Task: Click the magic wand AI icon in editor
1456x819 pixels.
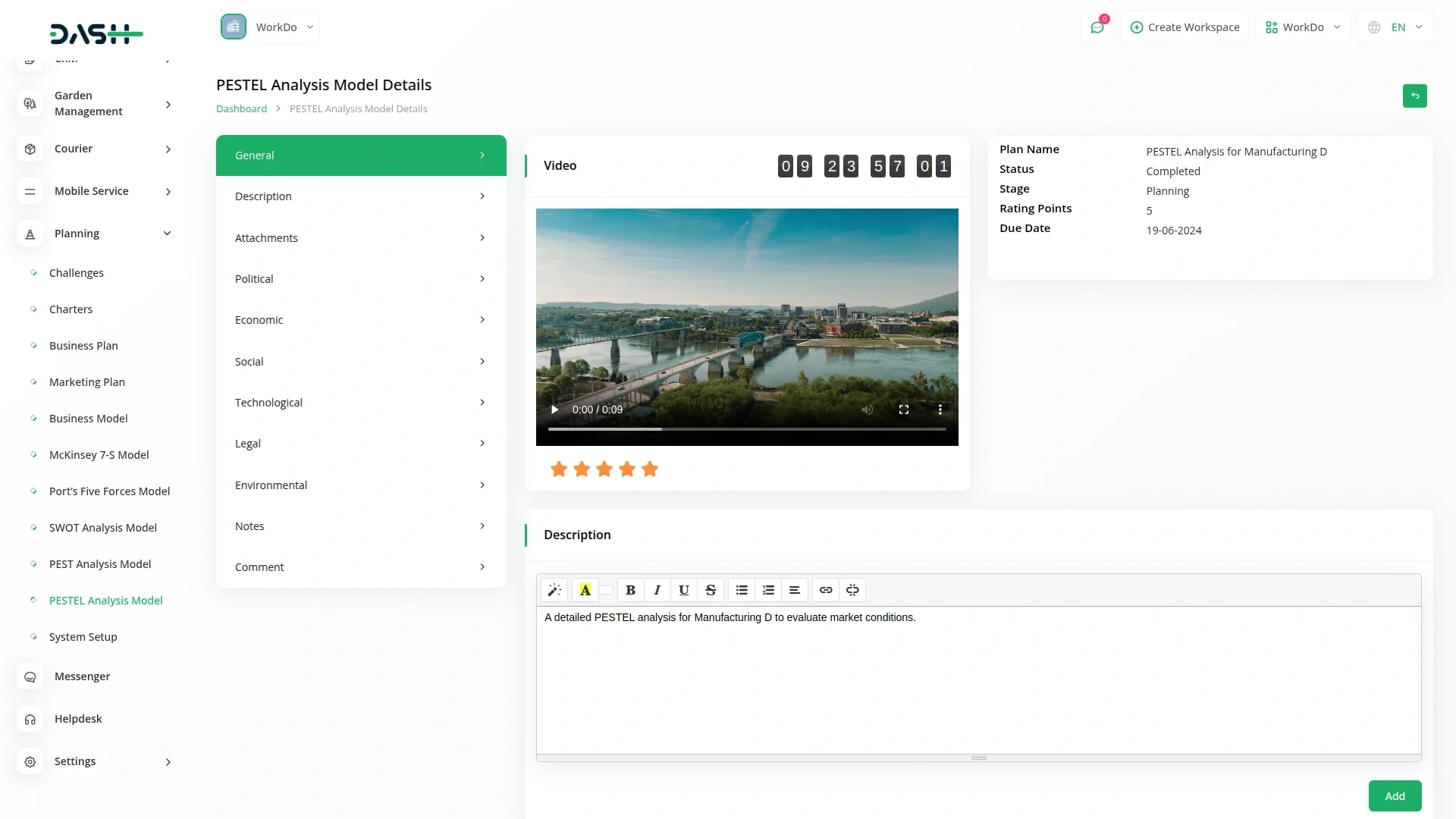Action: [x=554, y=590]
